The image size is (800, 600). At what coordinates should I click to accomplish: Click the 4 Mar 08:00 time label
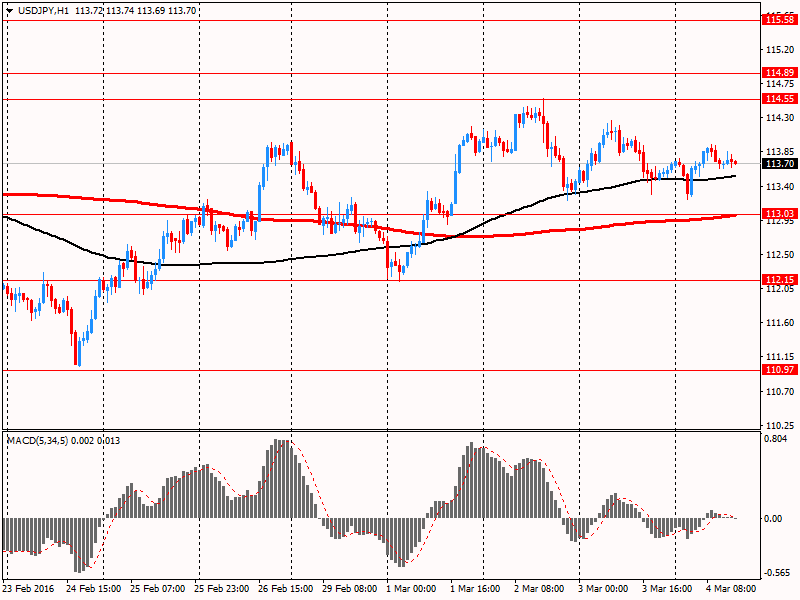[731, 589]
